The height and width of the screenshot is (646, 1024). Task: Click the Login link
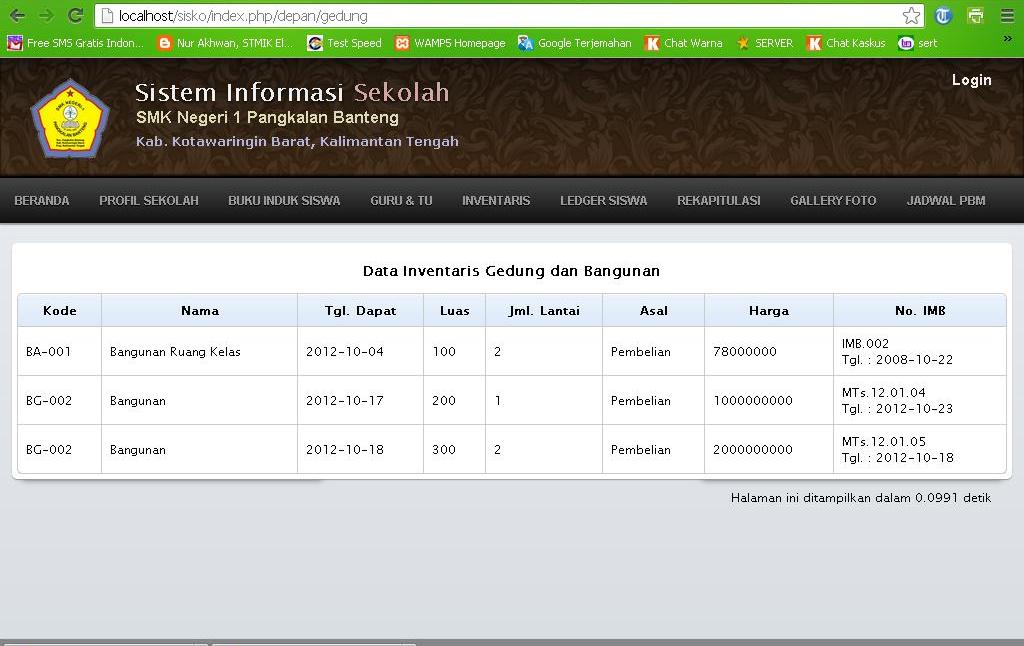[x=971, y=80]
